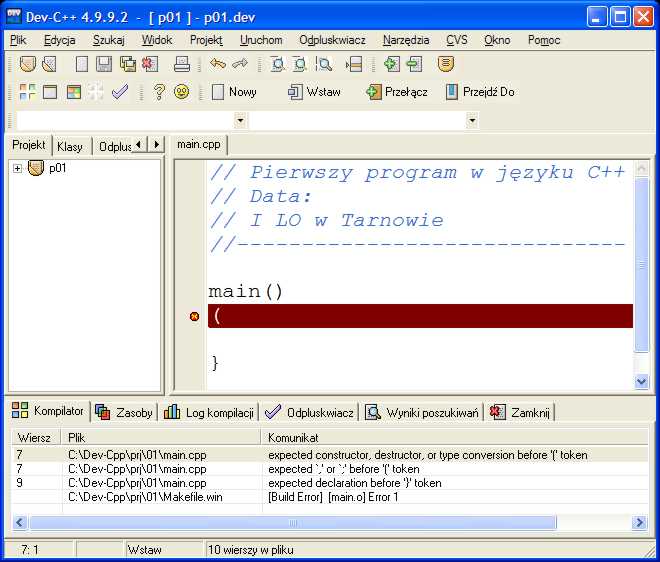Click the Undo arrow icon

click(217, 65)
